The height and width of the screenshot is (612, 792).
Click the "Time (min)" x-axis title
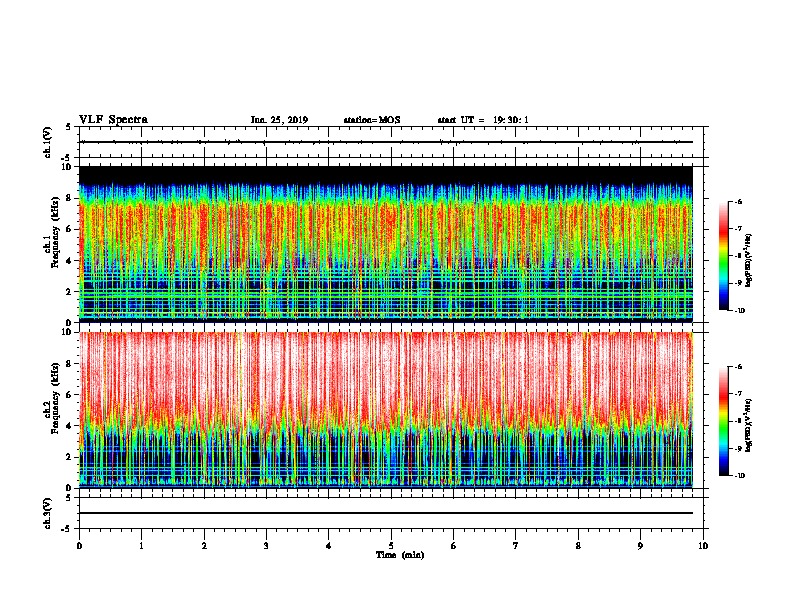pyautogui.click(x=400, y=555)
